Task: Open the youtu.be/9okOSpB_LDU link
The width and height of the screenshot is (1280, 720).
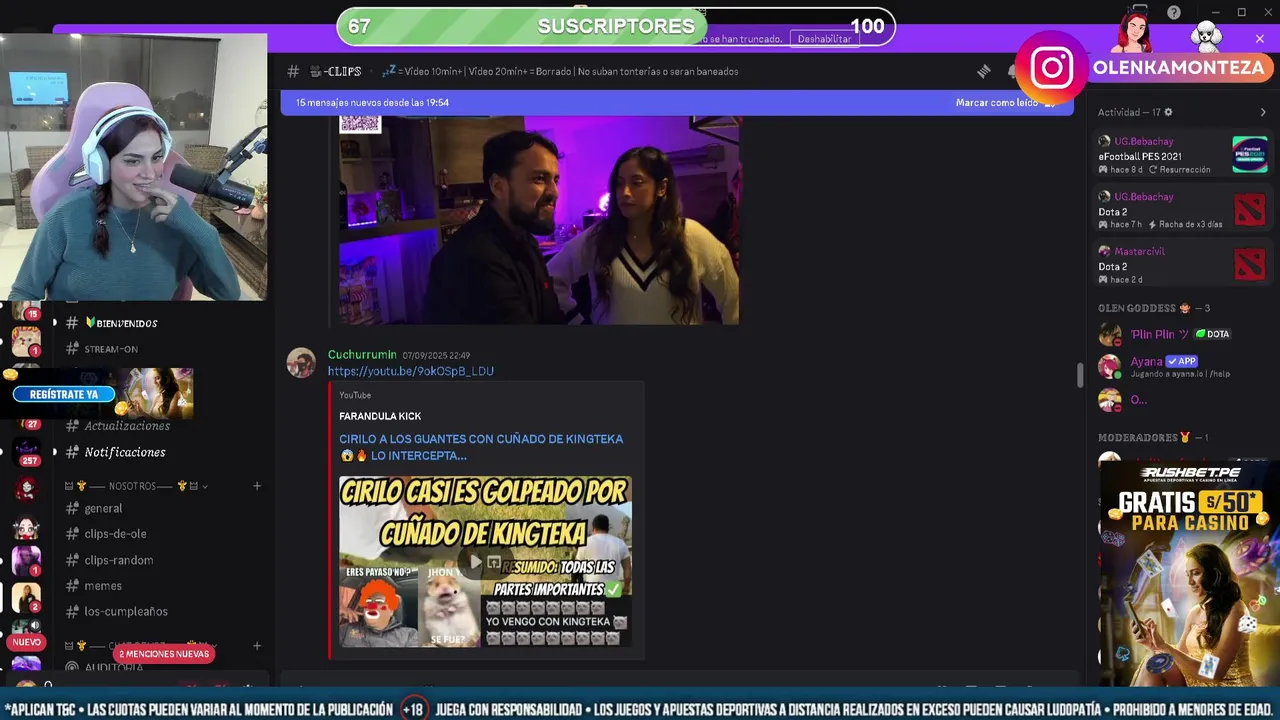Action: pos(411,371)
